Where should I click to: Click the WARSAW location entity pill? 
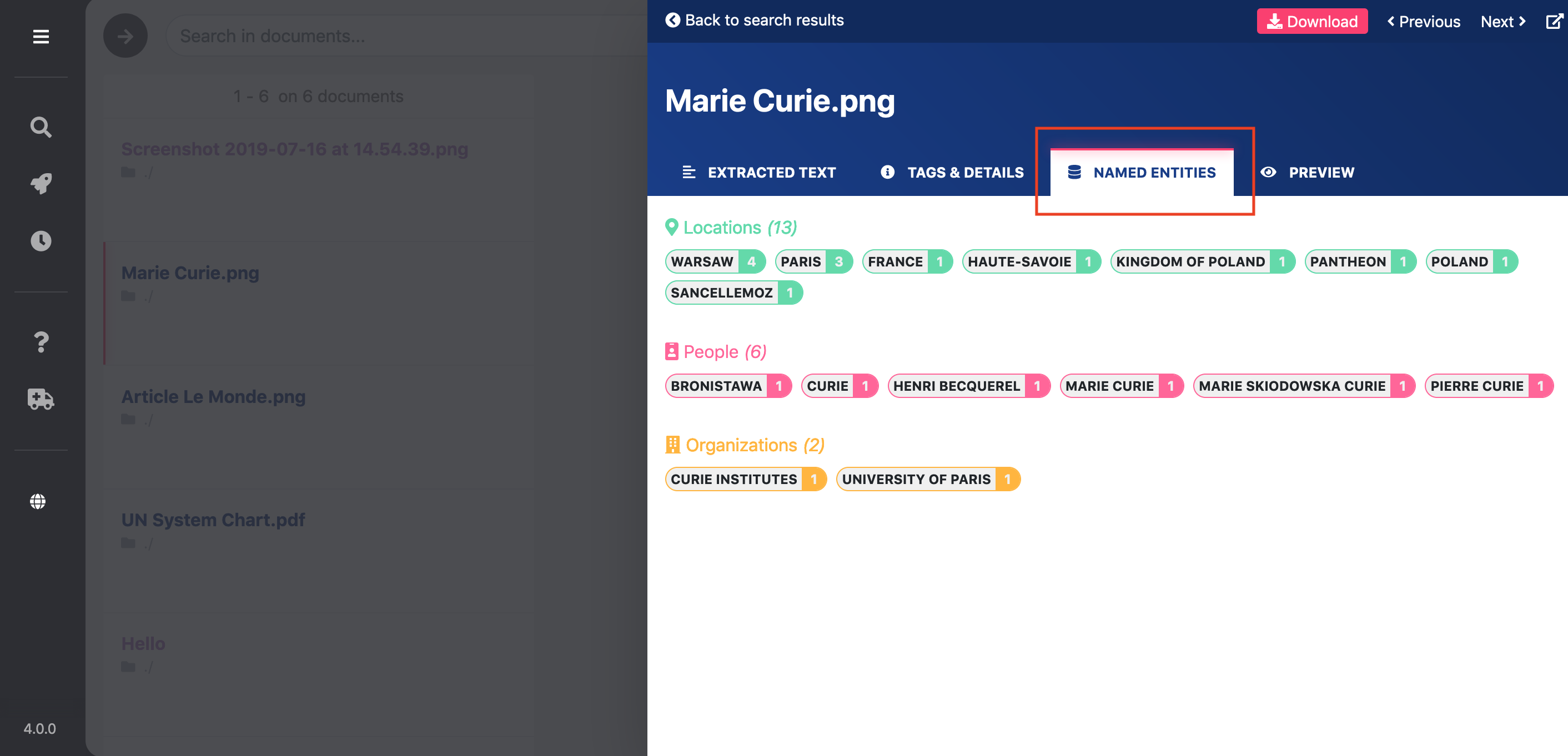pos(715,262)
